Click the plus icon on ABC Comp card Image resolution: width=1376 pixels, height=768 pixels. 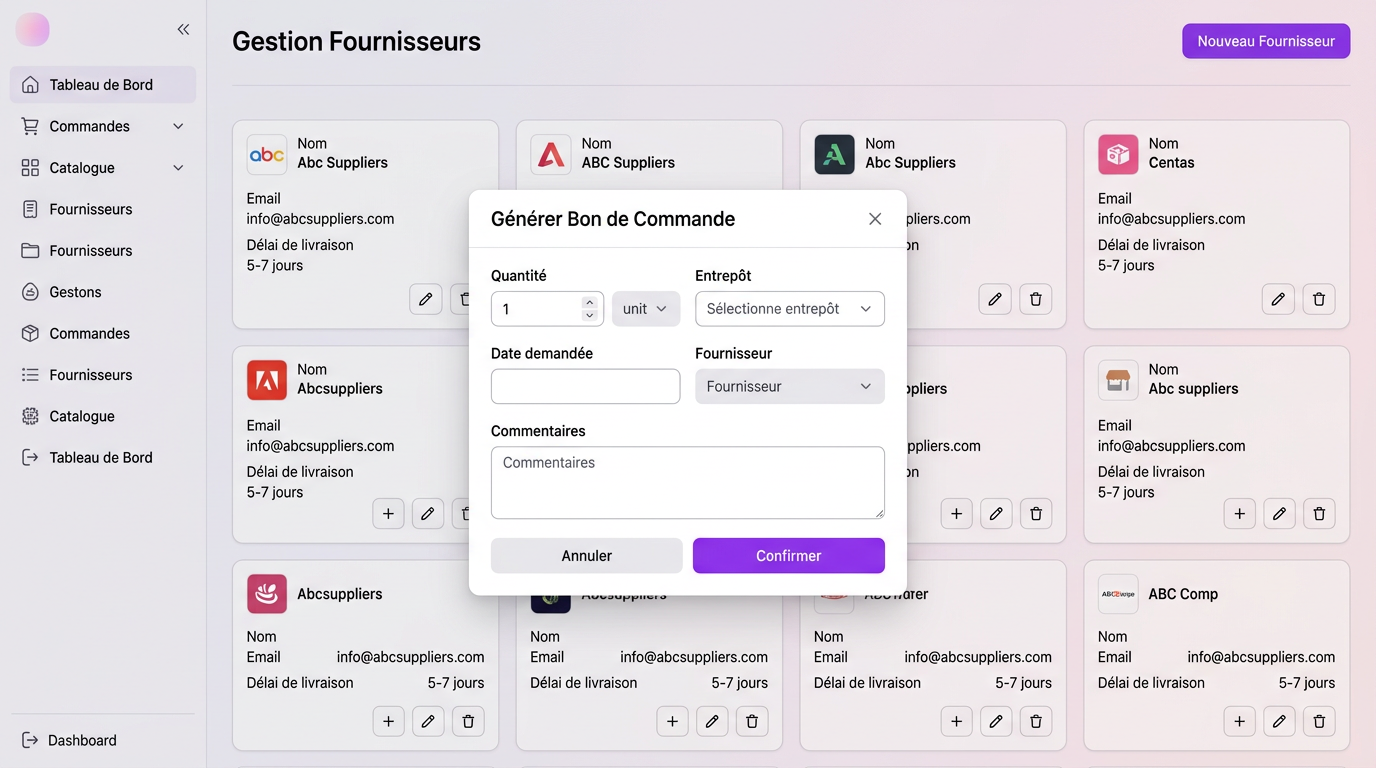click(x=1239, y=721)
